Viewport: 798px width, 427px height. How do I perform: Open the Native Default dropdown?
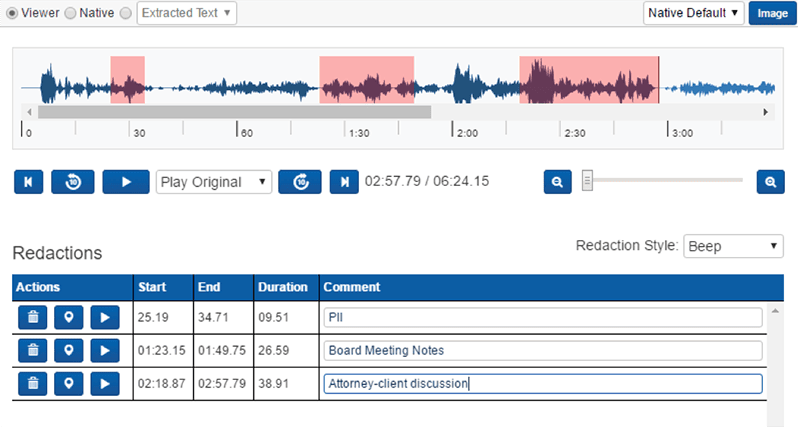[x=694, y=13]
